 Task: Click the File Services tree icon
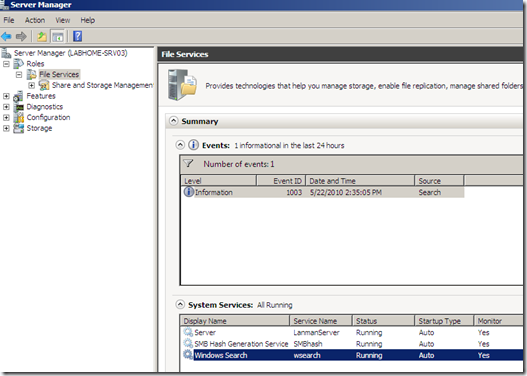32,75
